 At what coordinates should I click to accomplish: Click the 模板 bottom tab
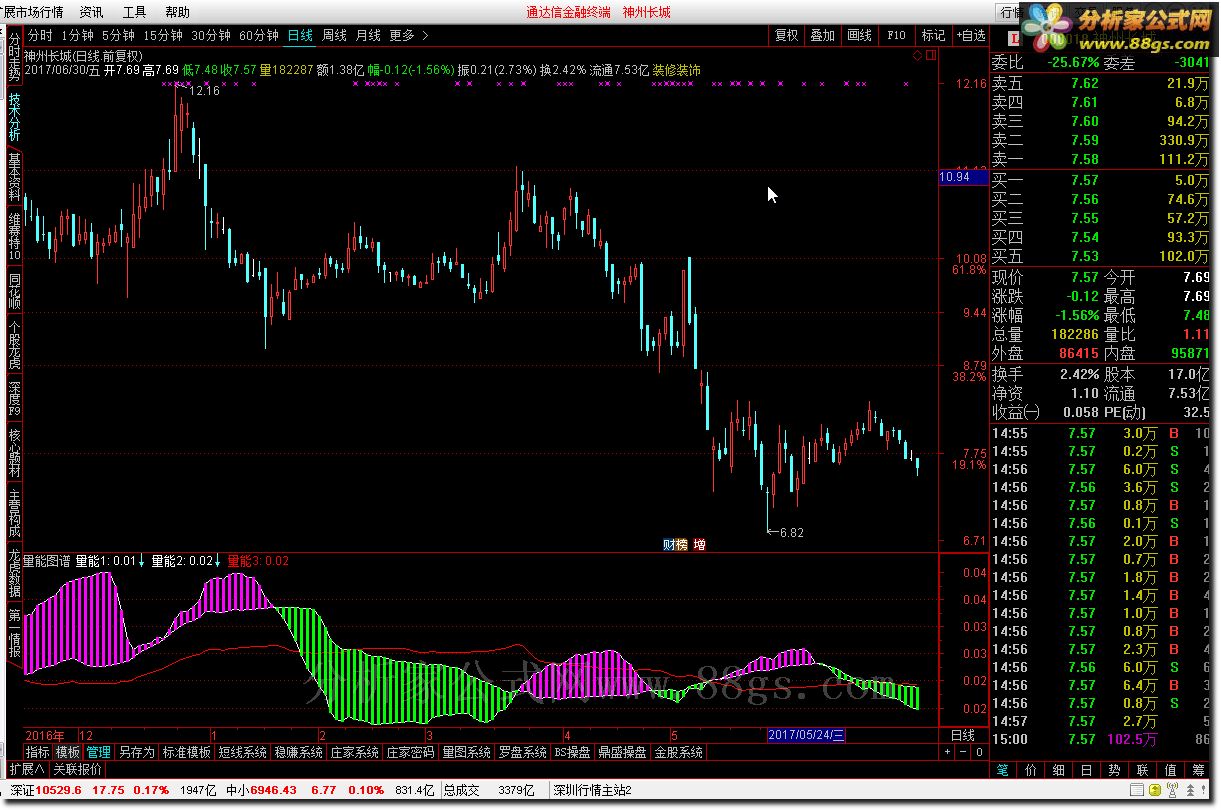click(x=67, y=752)
